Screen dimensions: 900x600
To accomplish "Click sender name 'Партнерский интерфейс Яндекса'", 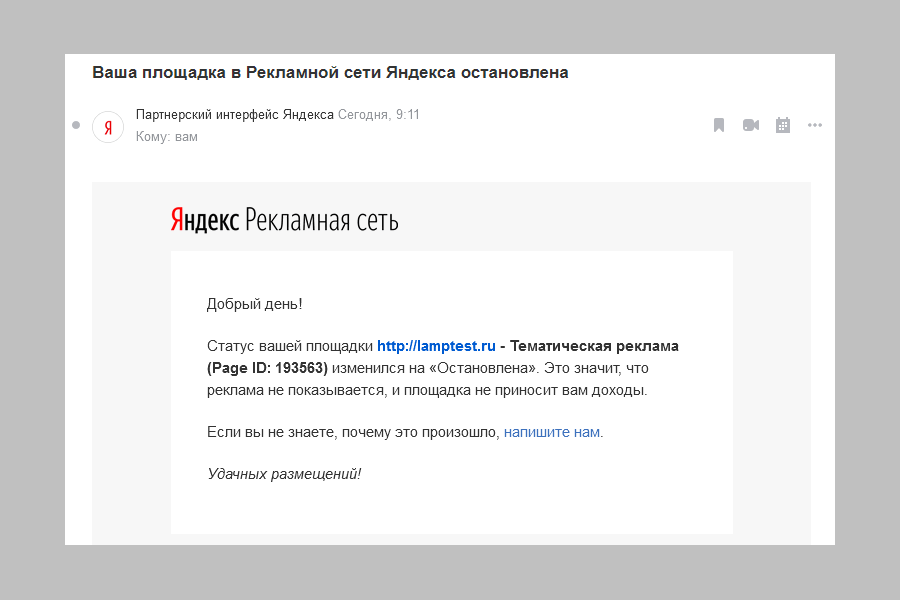I will pyautogui.click(x=235, y=115).
